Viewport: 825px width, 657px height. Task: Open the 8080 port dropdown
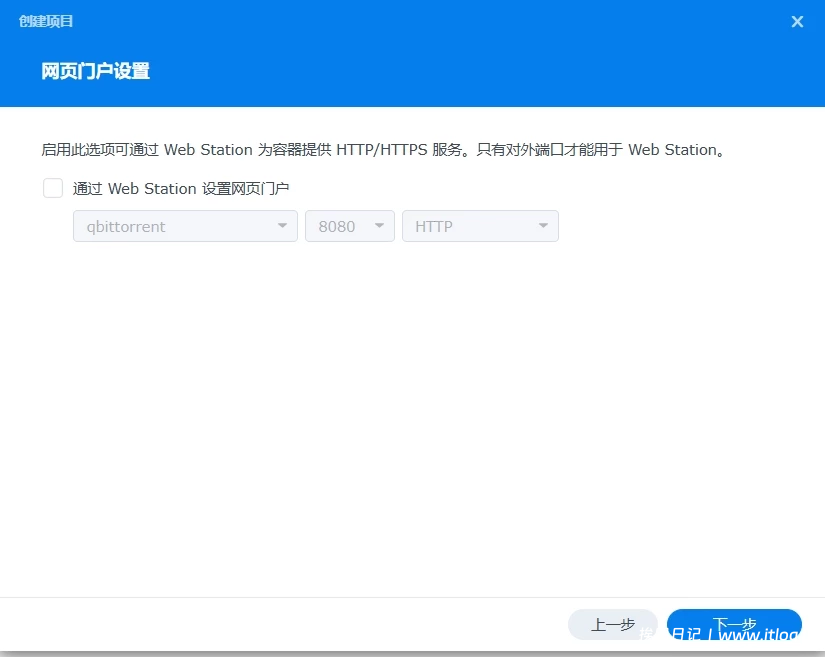point(350,226)
